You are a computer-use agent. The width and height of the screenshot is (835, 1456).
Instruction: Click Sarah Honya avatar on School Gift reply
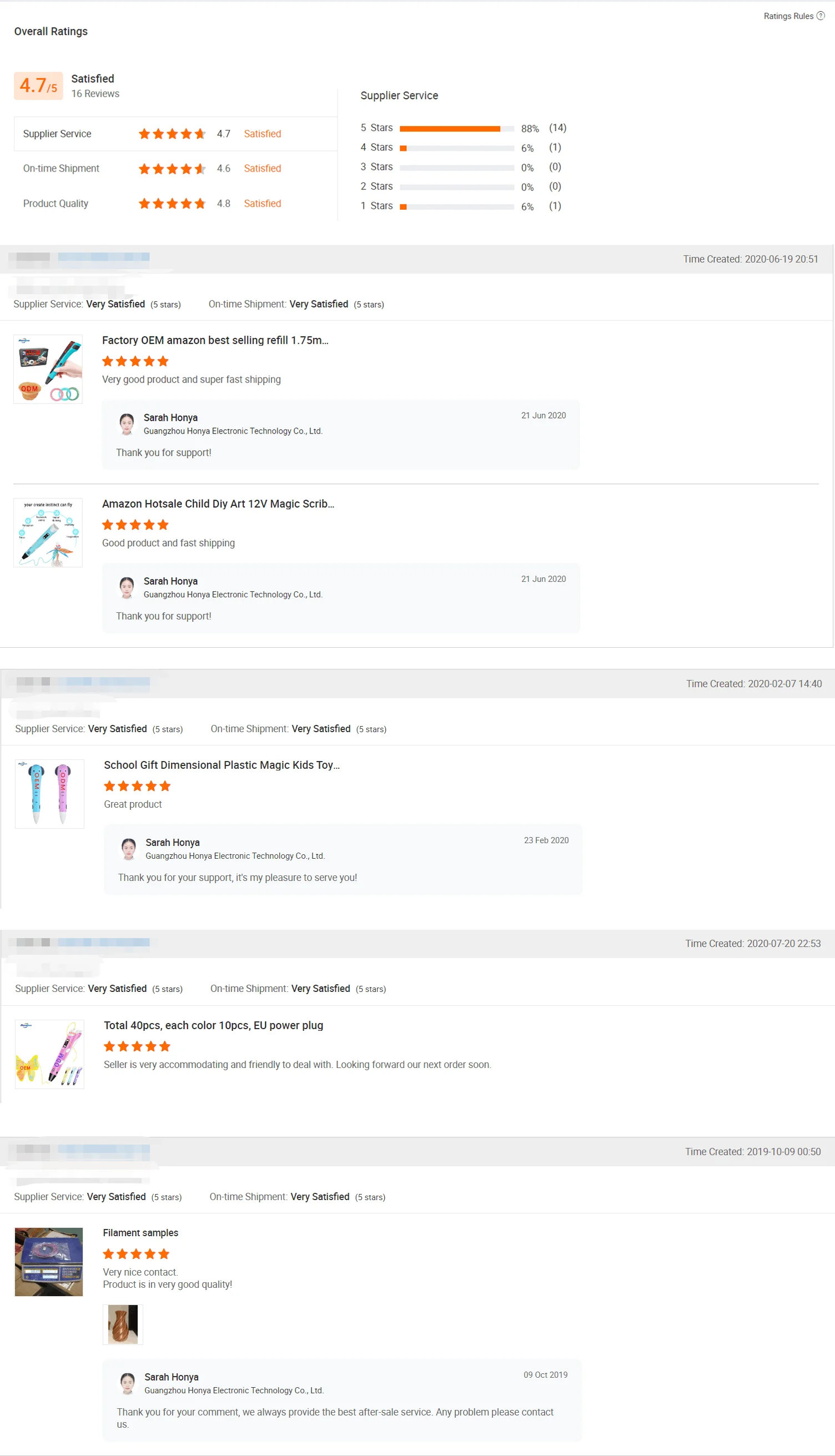128,848
